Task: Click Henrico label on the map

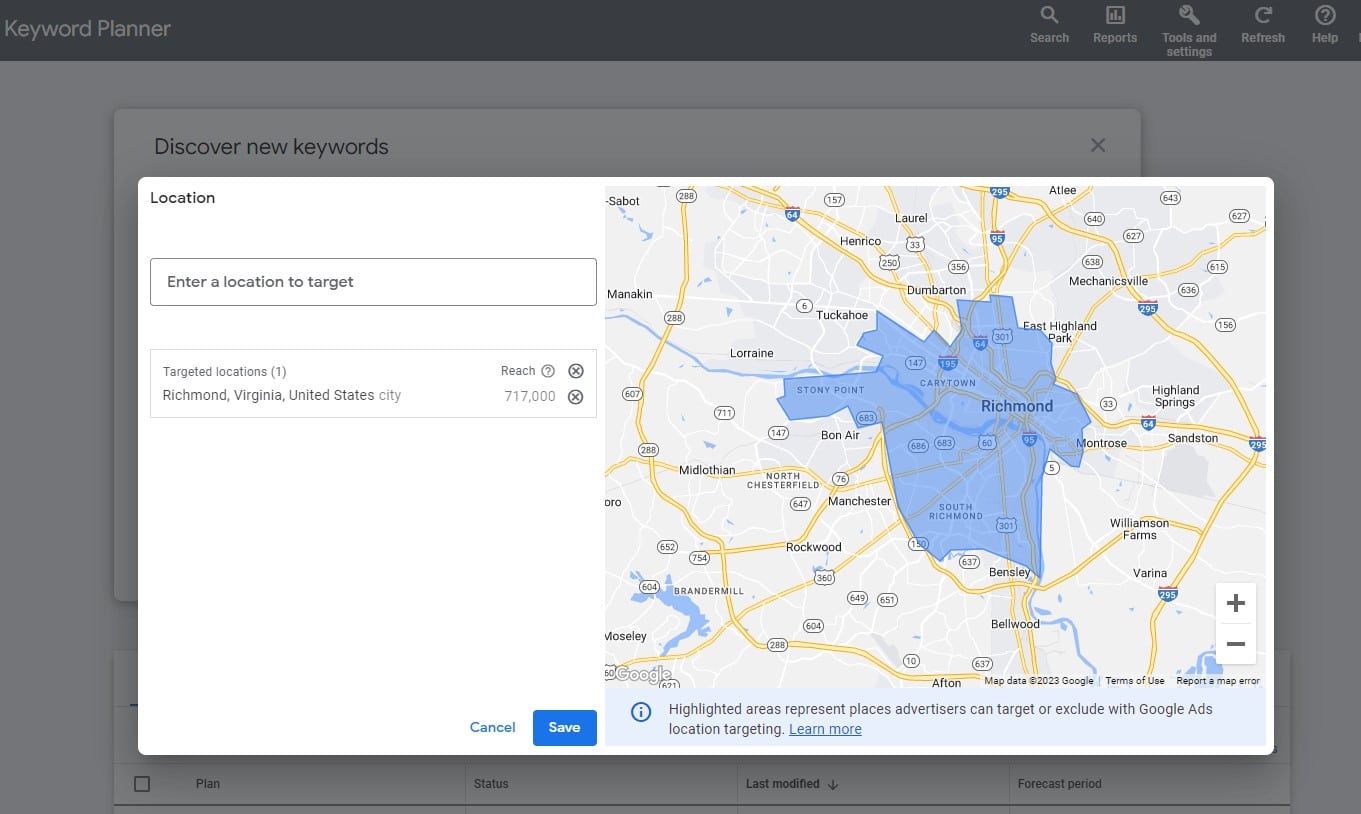Action: [x=860, y=241]
